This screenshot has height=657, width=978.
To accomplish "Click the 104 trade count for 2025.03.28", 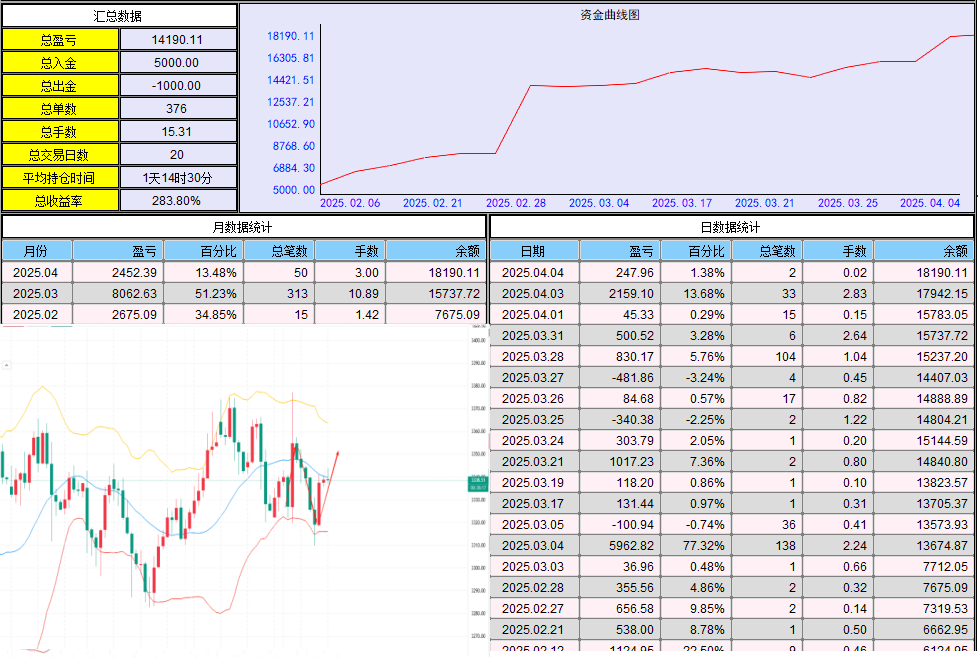I will [x=785, y=357].
